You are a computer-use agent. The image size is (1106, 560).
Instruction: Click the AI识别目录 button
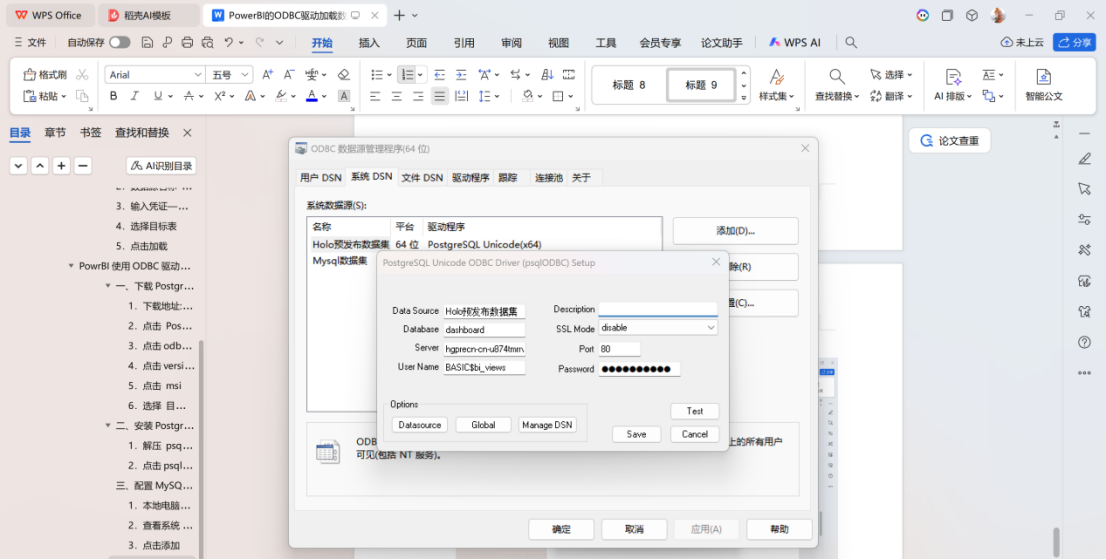click(162, 166)
